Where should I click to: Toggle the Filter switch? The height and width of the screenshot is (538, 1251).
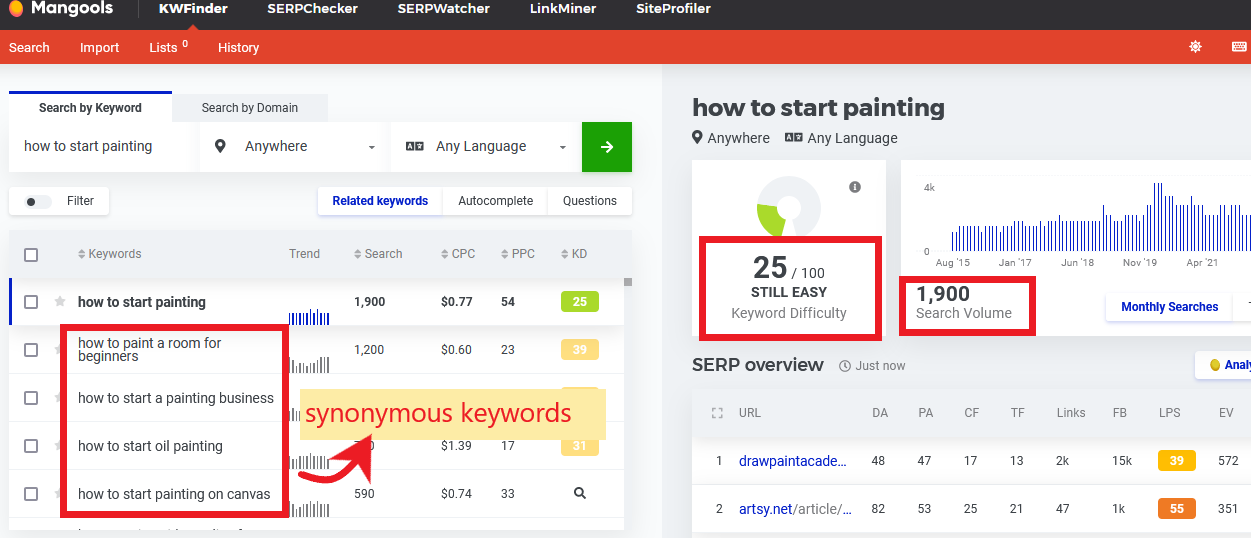click(38, 201)
